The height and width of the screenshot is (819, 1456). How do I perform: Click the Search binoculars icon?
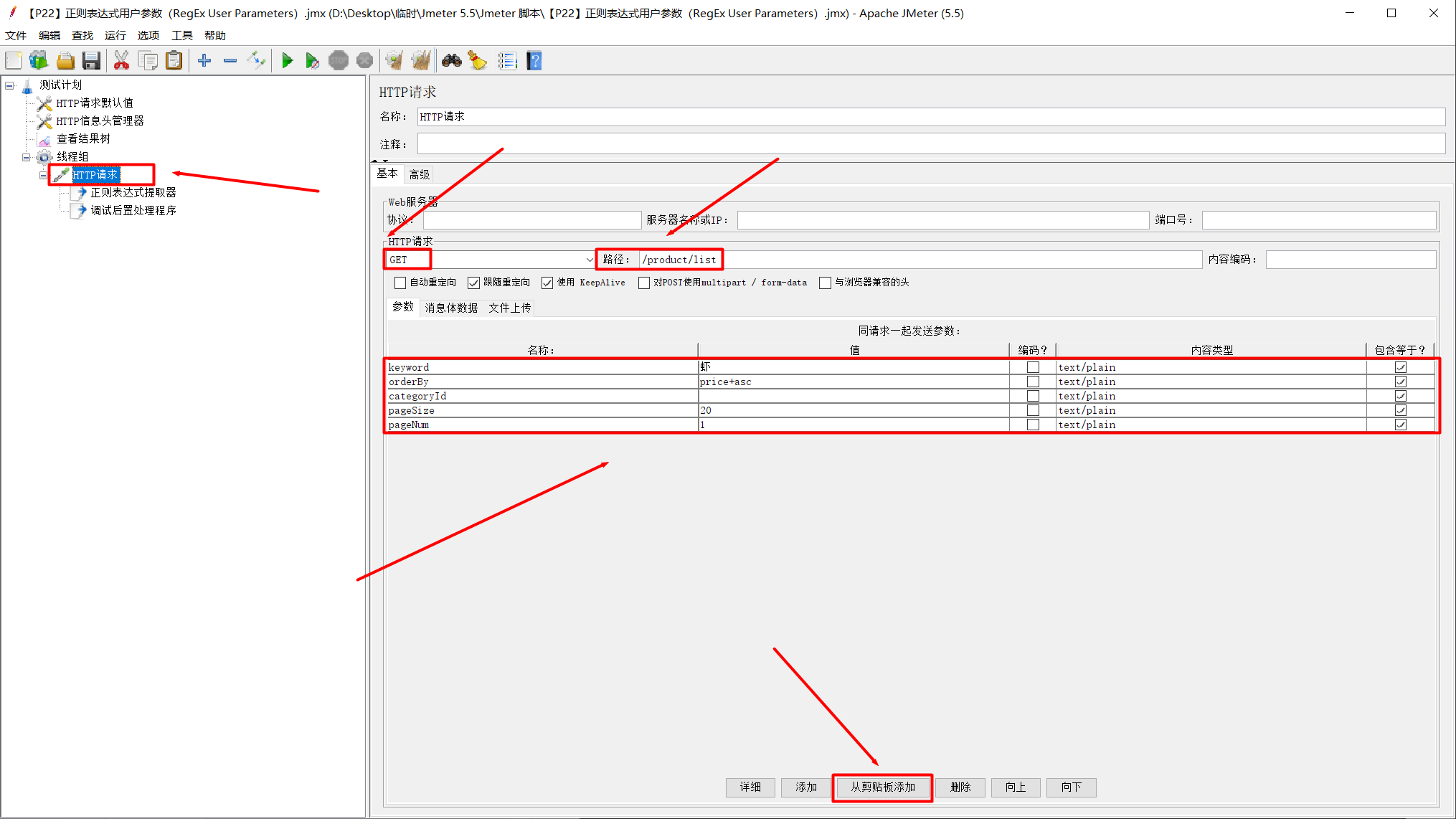[452, 61]
